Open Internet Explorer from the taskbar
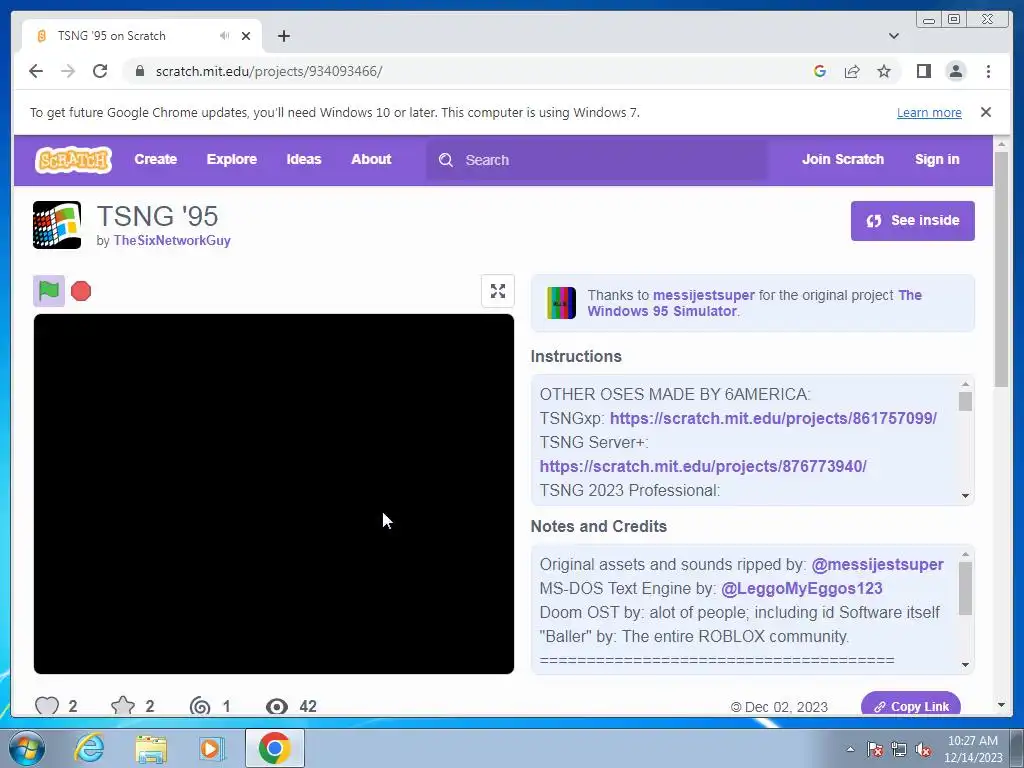 [x=89, y=748]
